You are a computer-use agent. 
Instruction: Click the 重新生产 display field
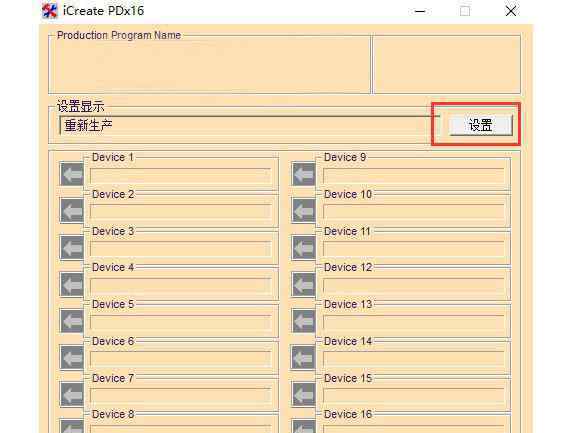[x=249, y=126]
